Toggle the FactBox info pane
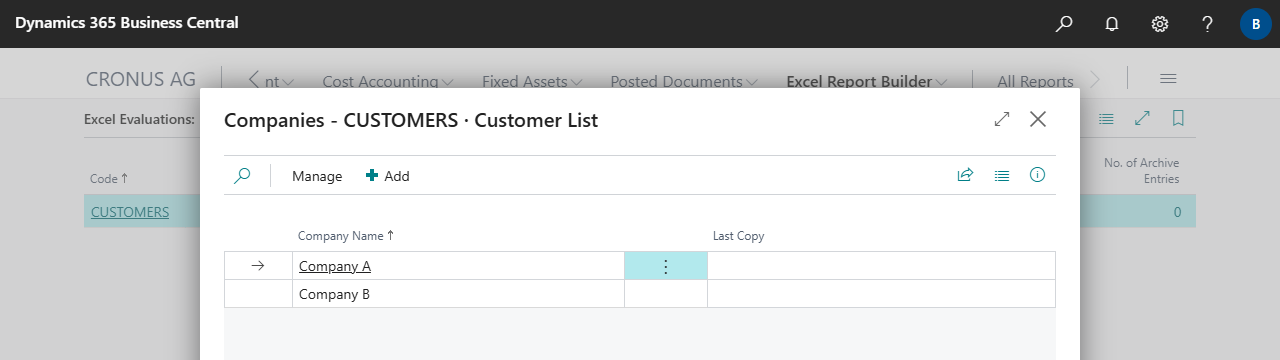This screenshot has width=1280, height=360. coord(1037,175)
